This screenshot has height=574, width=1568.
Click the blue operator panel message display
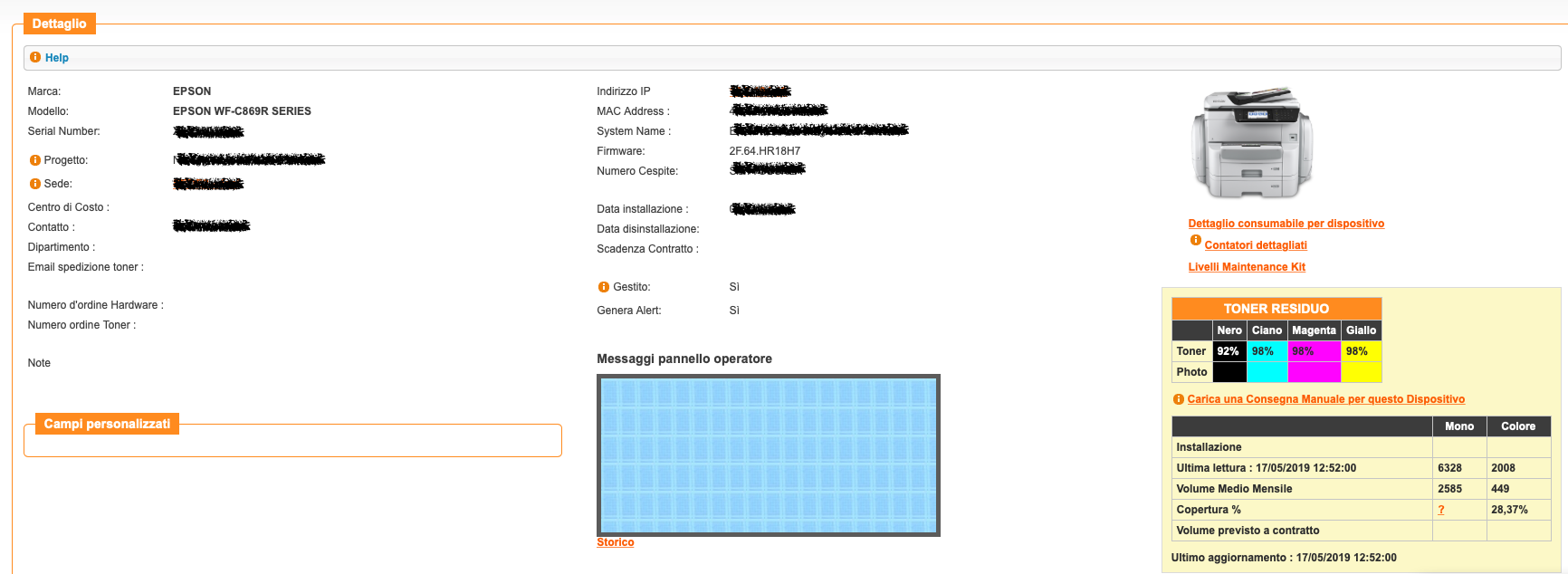[x=768, y=454]
